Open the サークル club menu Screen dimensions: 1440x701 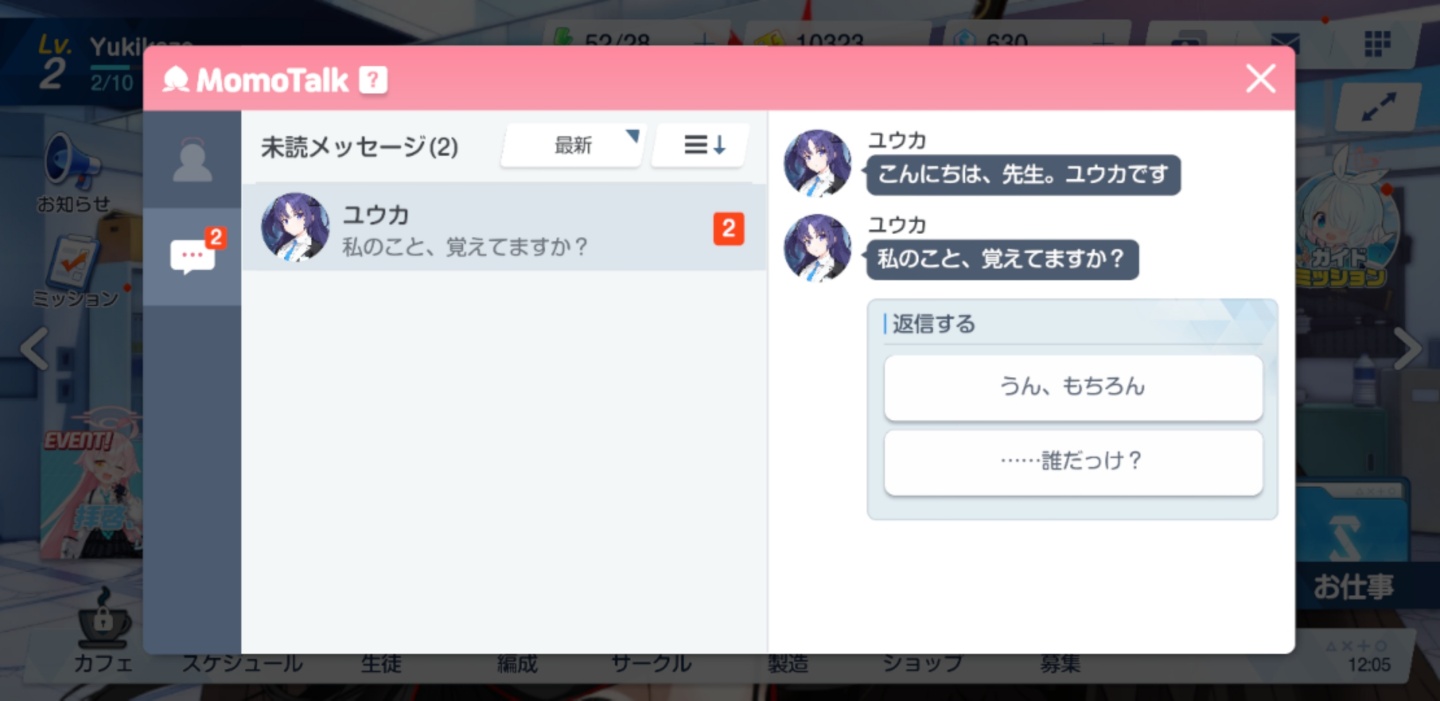[651, 663]
